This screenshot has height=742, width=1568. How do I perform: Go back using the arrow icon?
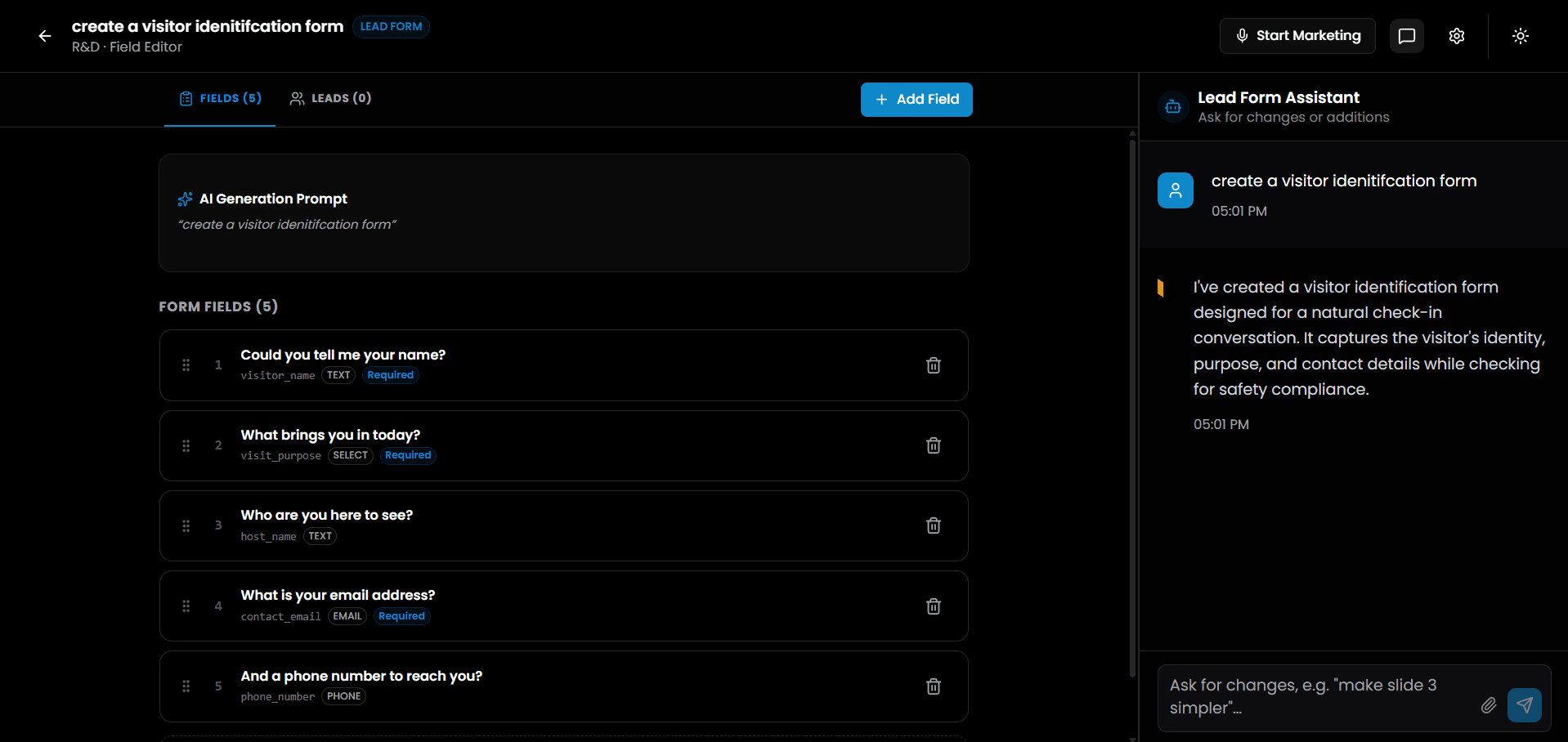(45, 36)
